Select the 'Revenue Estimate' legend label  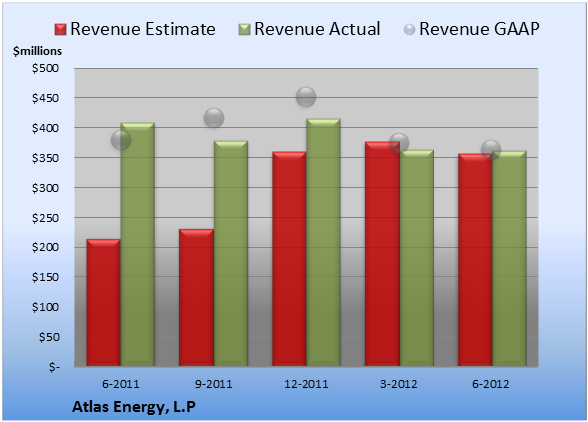(143, 29)
